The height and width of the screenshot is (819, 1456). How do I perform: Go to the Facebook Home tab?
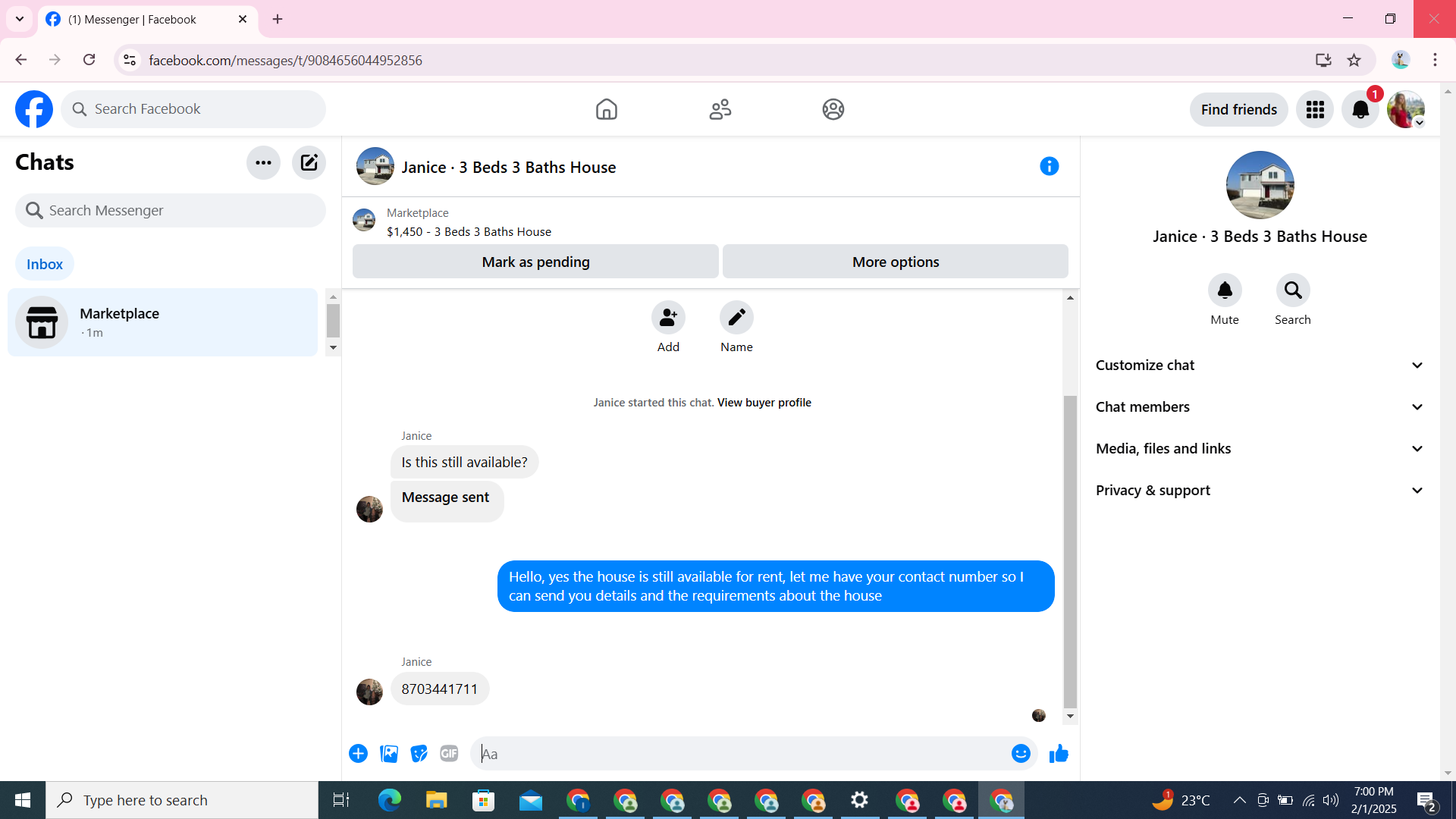point(606,109)
